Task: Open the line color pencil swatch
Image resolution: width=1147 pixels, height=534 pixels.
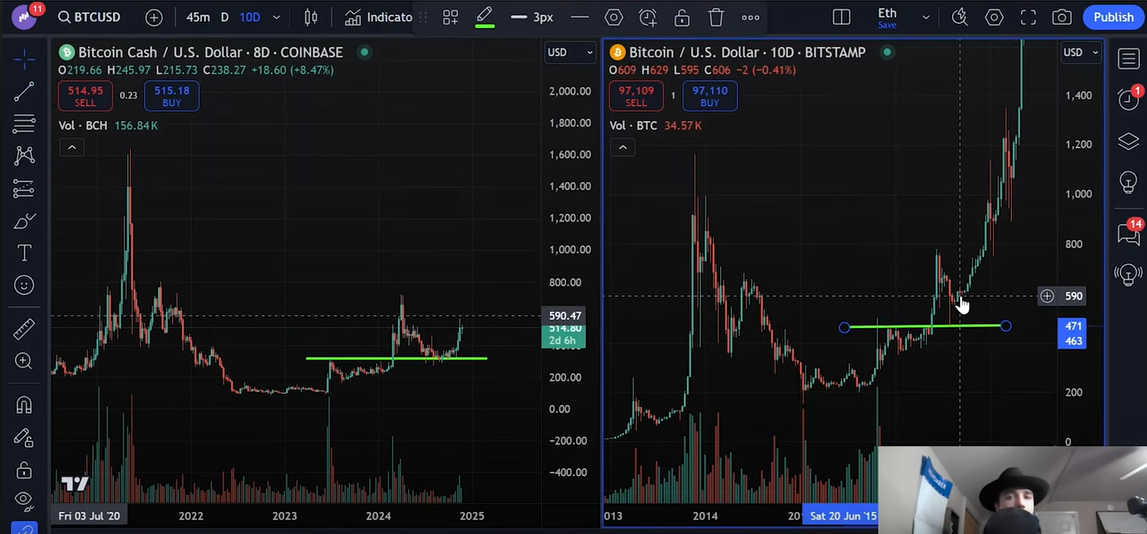Action: pos(484,18)
